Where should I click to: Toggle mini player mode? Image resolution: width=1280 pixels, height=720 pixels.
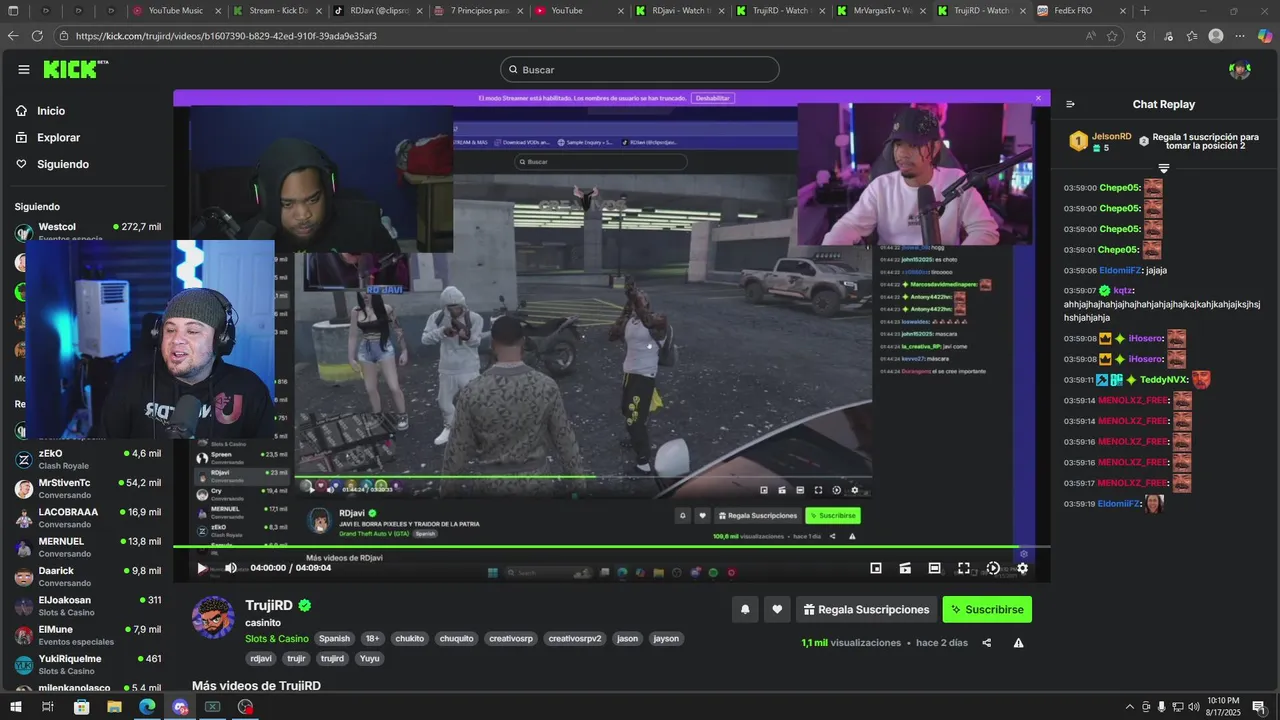905,568
